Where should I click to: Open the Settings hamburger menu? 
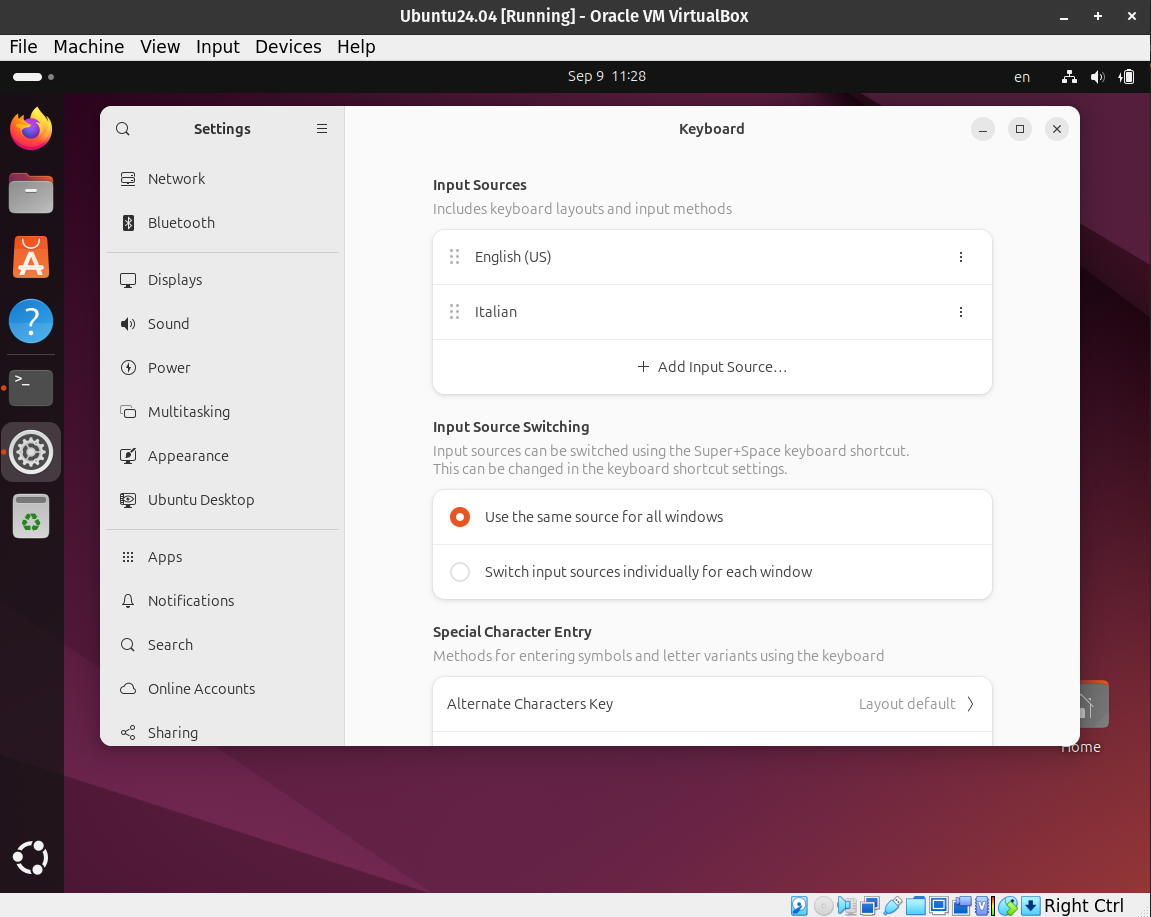coord(322,129)
